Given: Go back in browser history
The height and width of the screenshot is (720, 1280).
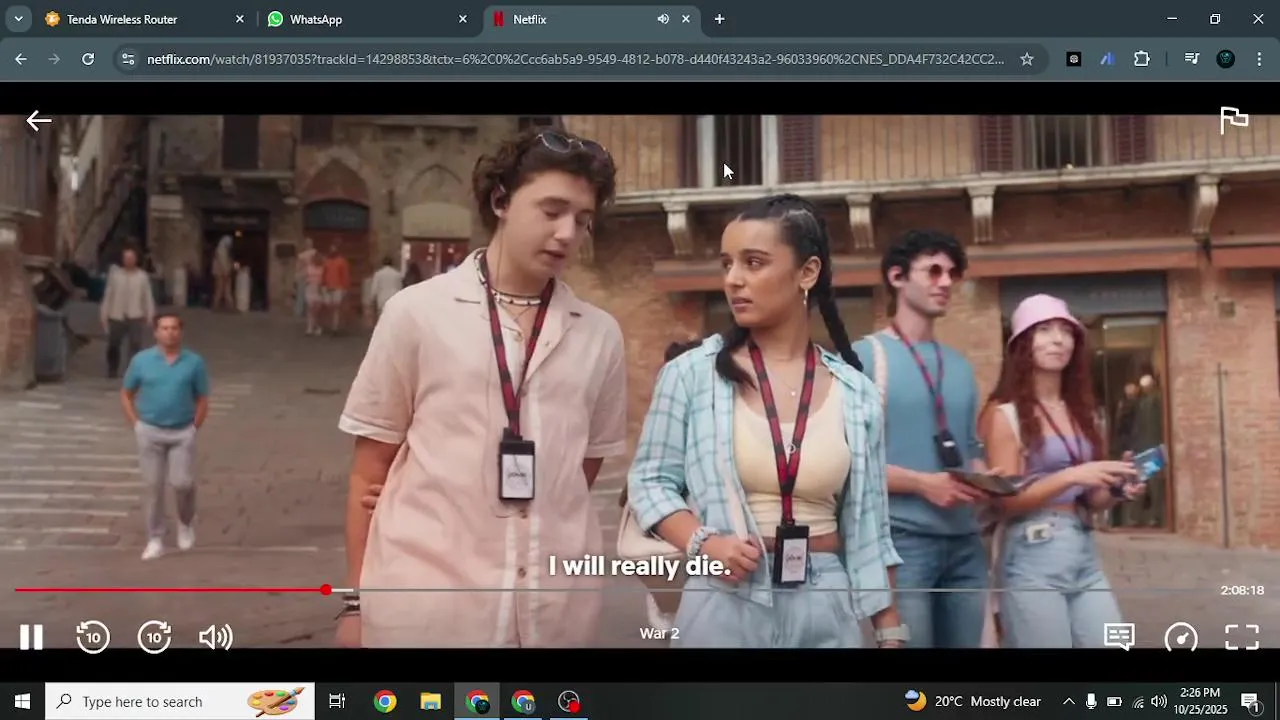Looking at the screenshot, I should (x=21, y=59).
